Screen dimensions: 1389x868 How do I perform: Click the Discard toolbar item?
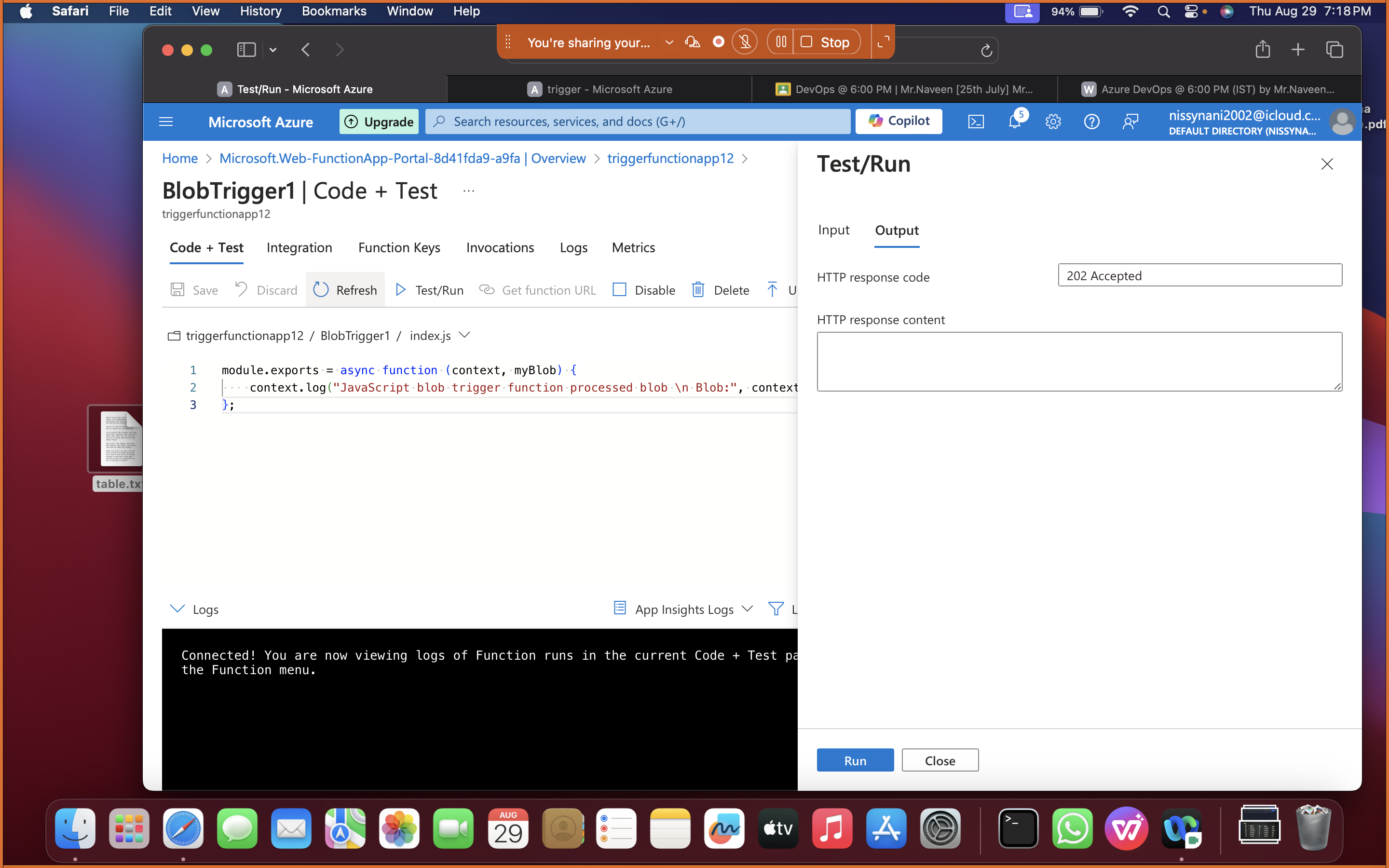266,290
